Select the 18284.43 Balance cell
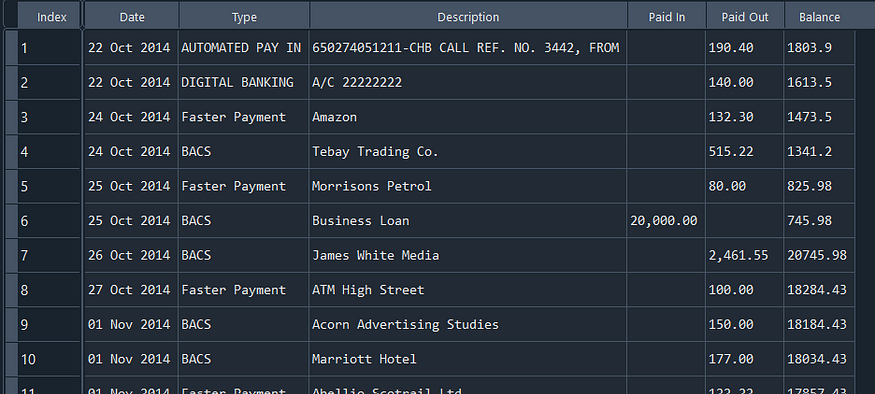Screen dimensions: 875x394 [819, 290]
